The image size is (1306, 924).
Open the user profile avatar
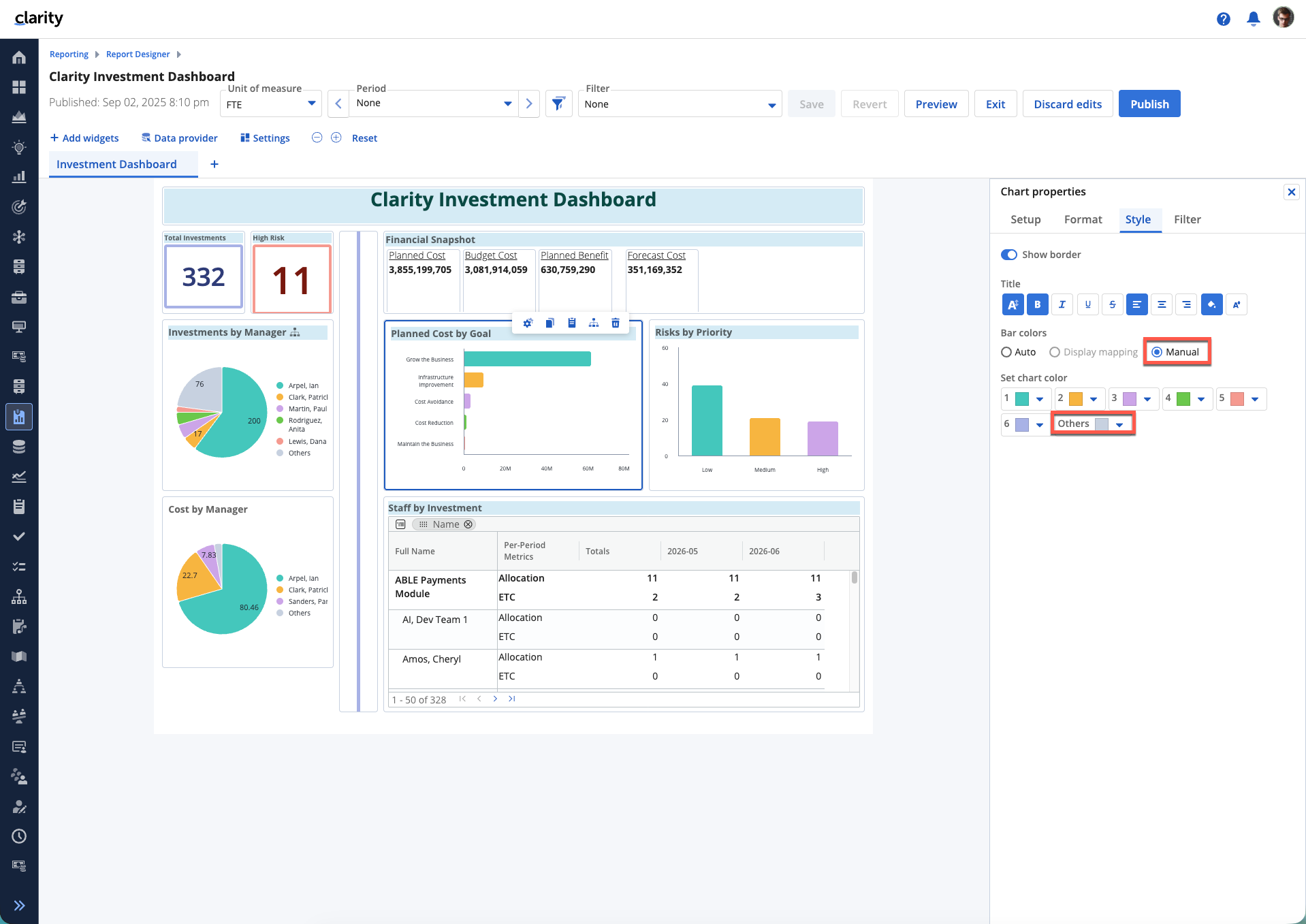pos(1284,17)
